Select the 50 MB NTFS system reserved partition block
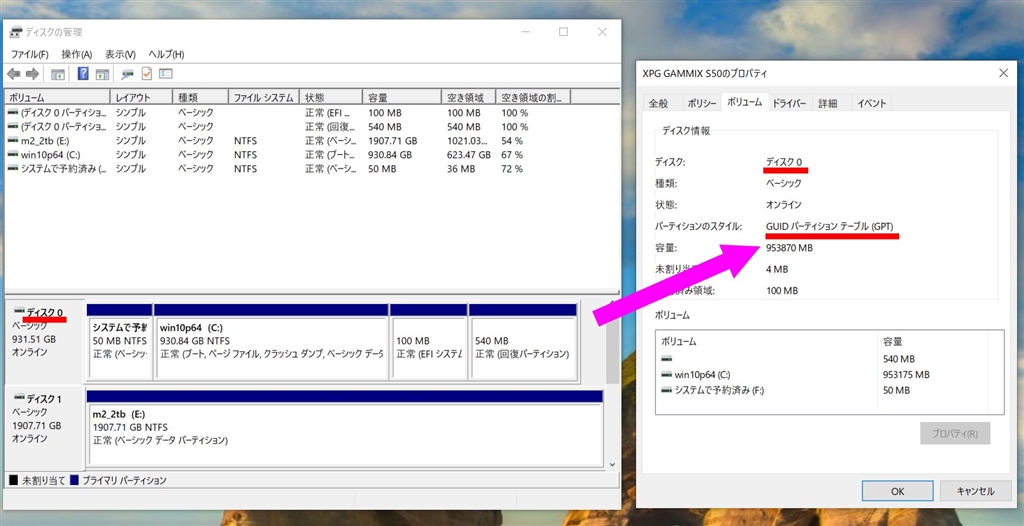Screen dimensions: 1024x526 120,347
